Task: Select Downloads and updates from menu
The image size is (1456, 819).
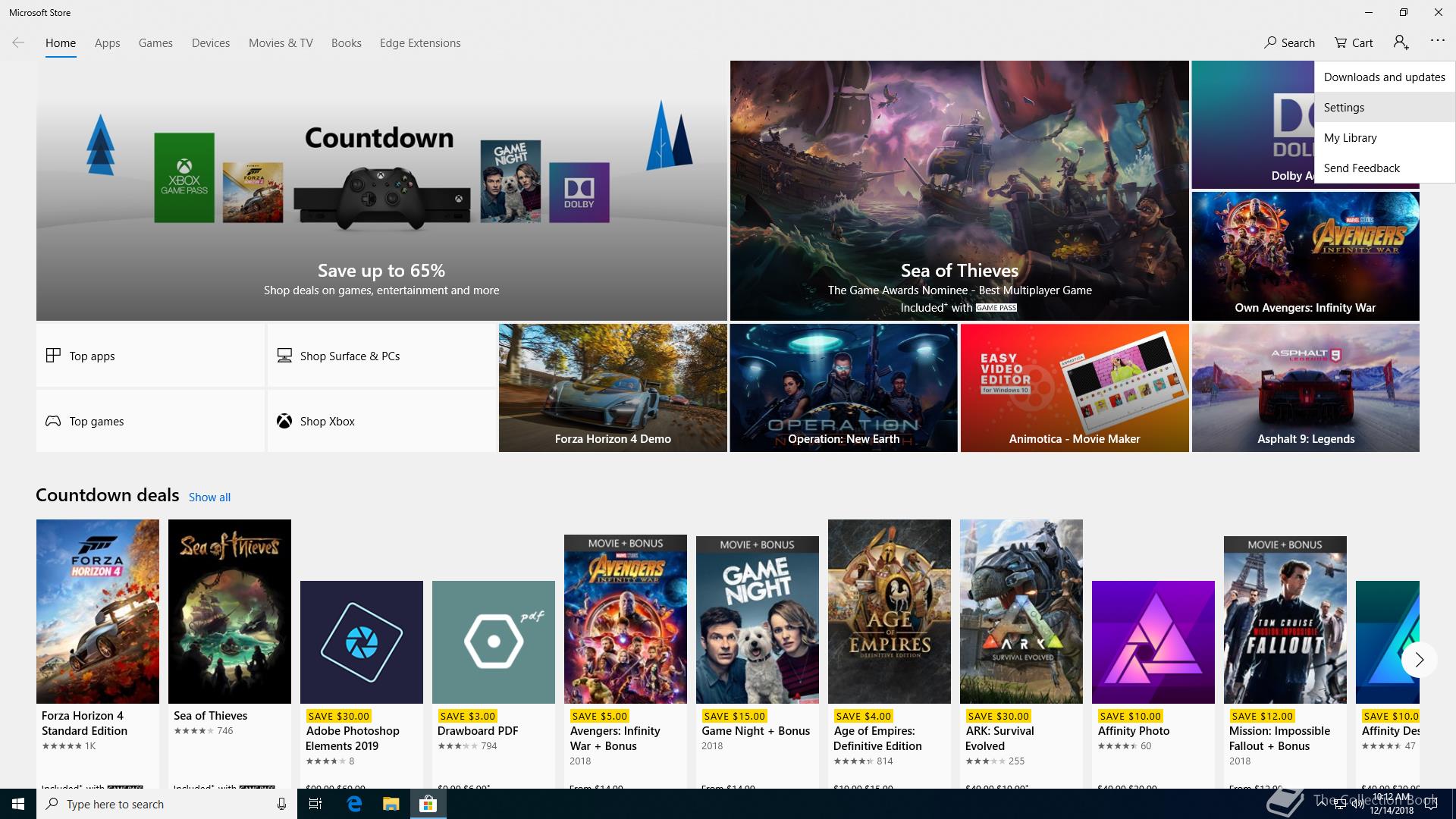Action: click(x=1385, y=77)
